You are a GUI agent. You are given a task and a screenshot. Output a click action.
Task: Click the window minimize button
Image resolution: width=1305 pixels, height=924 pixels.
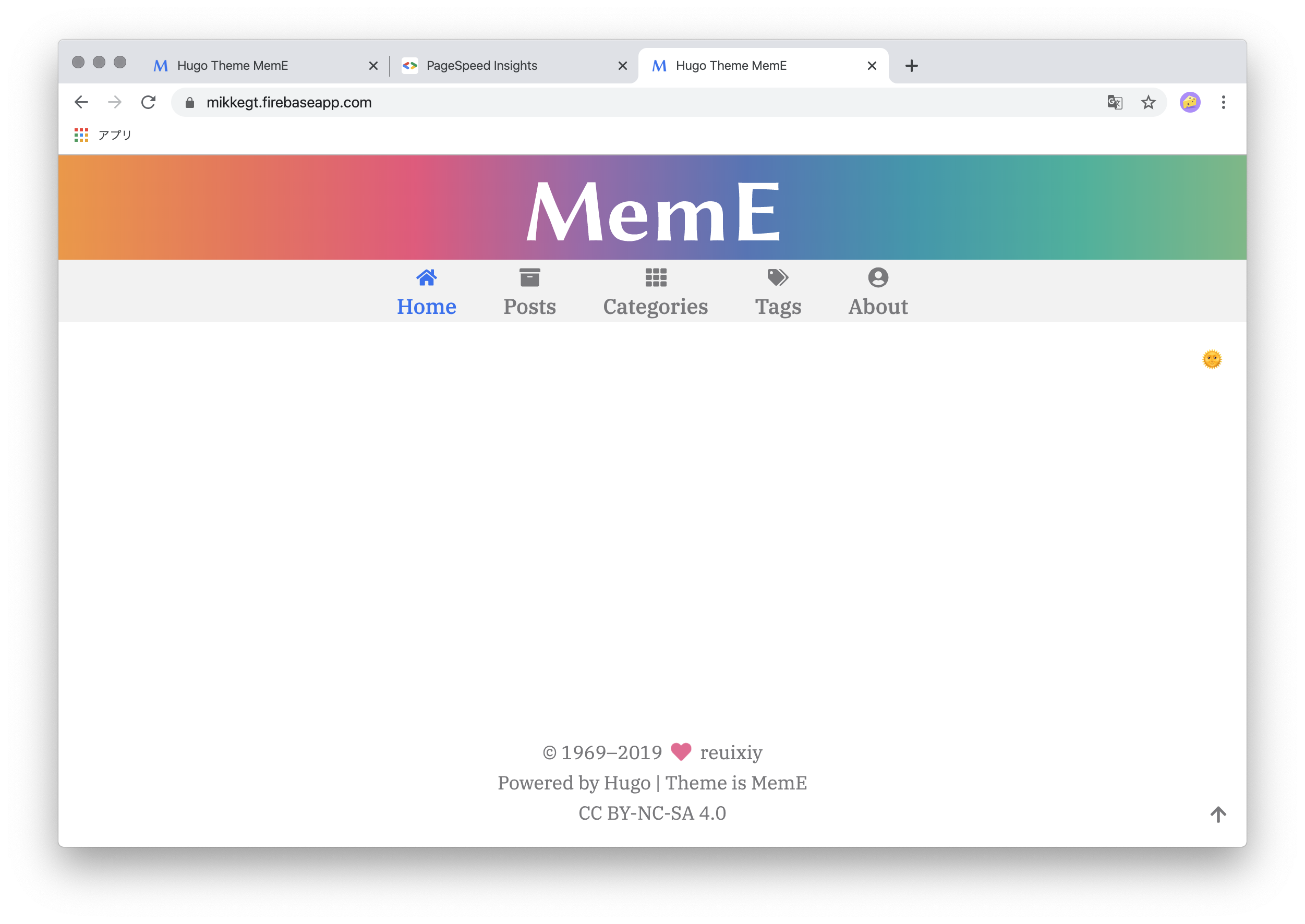(99, 62)
